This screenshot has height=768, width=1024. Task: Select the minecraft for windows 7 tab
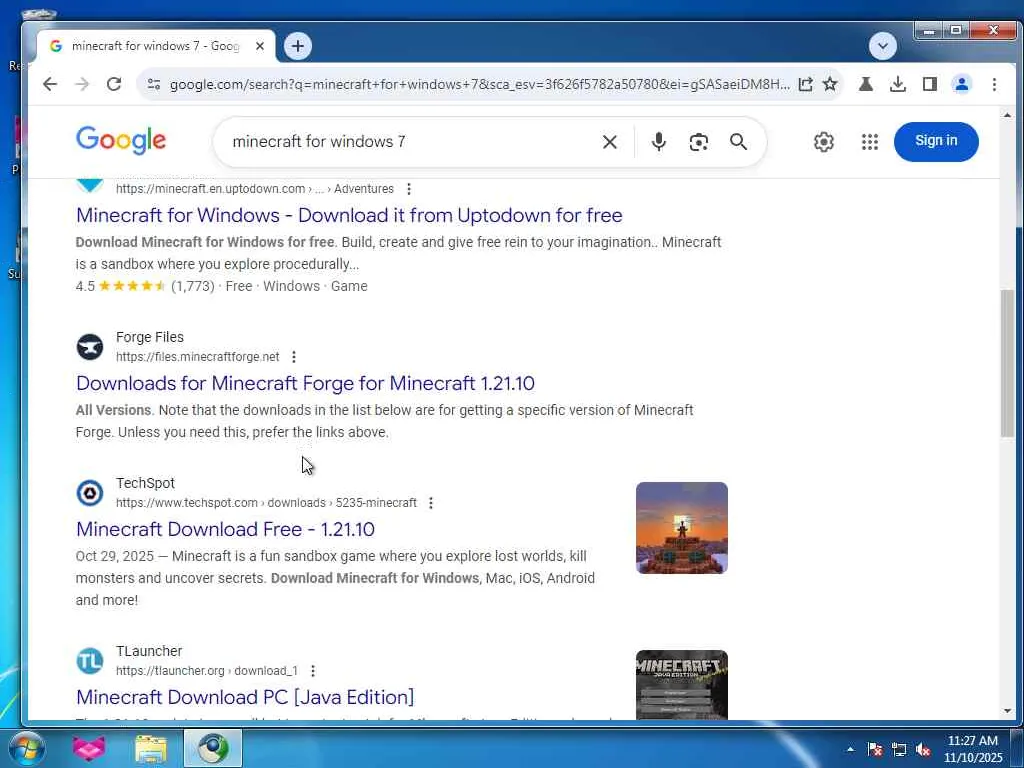tap(156, 46)
